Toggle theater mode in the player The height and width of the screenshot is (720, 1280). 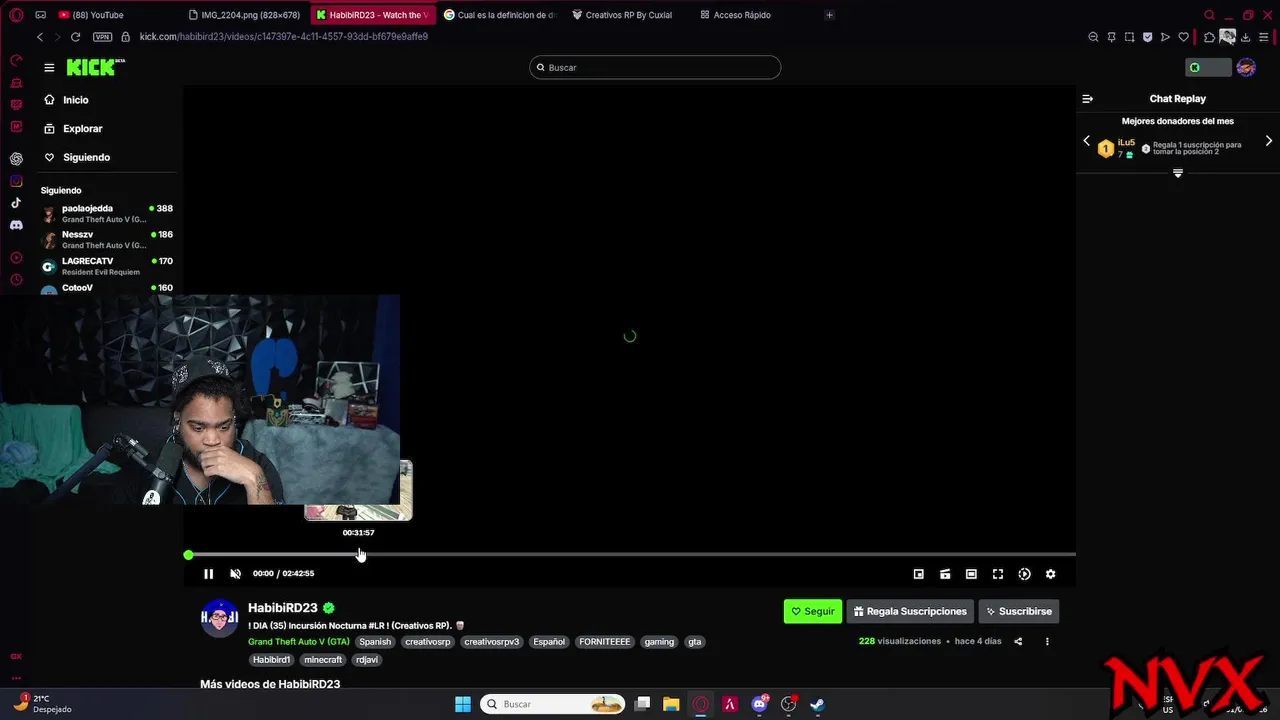971,574
